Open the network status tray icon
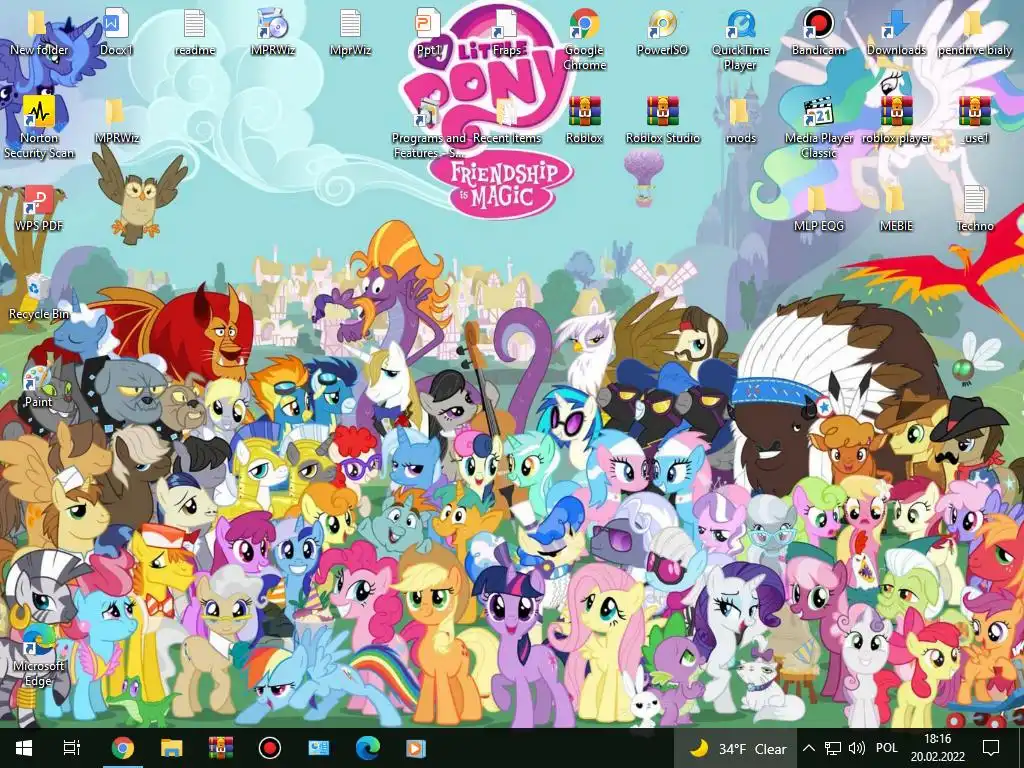This screenshot has height=768, width=1024. [x=832, y=748]
